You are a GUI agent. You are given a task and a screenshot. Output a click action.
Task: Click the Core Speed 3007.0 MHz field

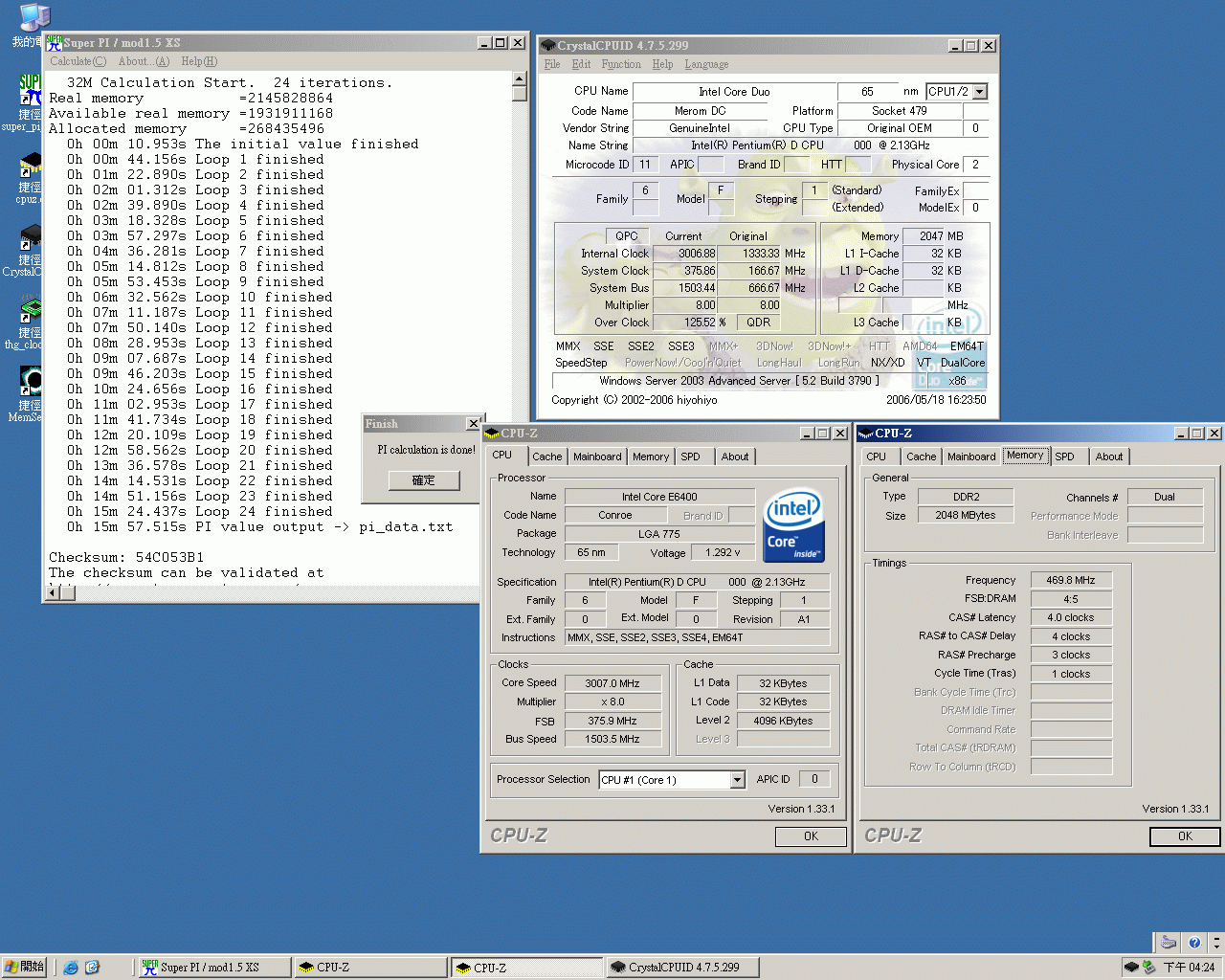coord(612,683)
